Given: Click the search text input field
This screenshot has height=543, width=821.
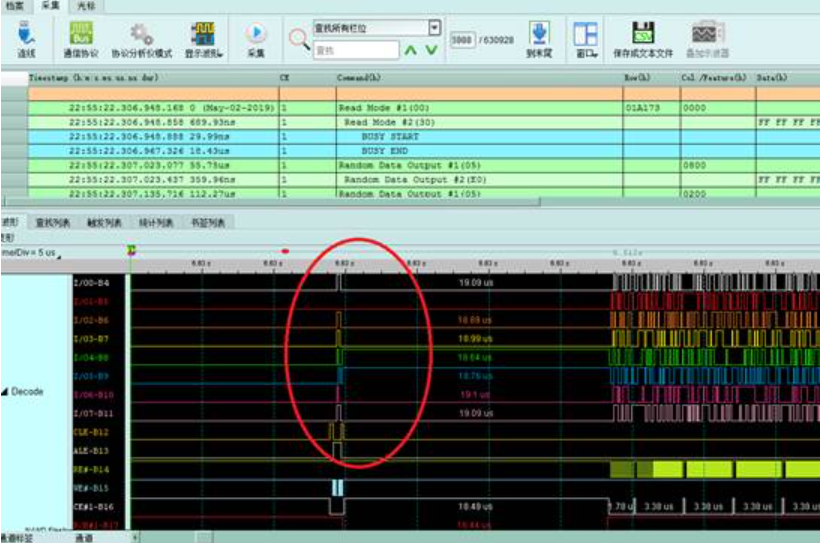Looking at the screenshot, I should pyautogui.click(x=356, y=49).
